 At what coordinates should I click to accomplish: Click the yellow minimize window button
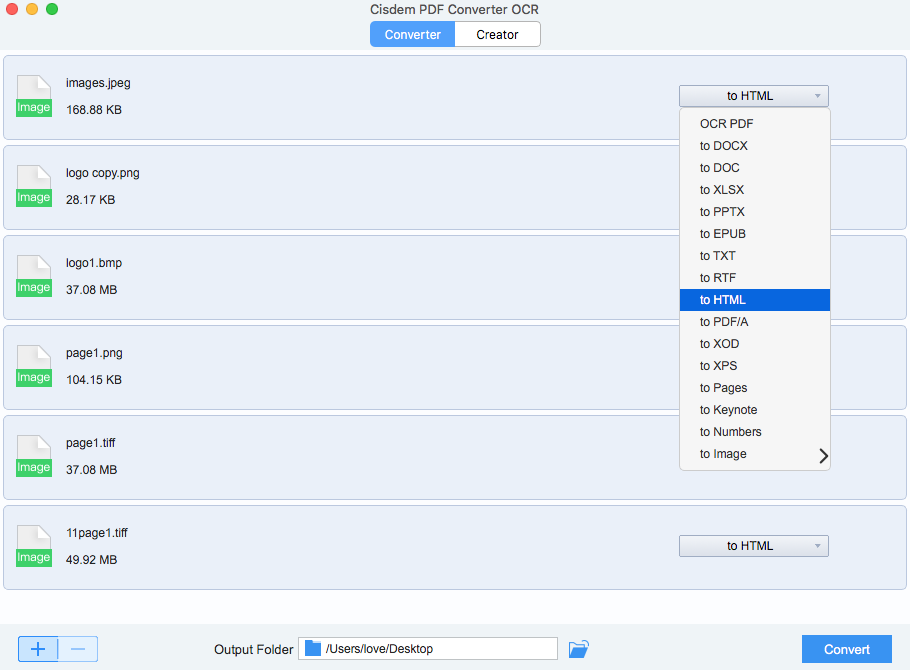pyautogui.click(x=32, y=9)
